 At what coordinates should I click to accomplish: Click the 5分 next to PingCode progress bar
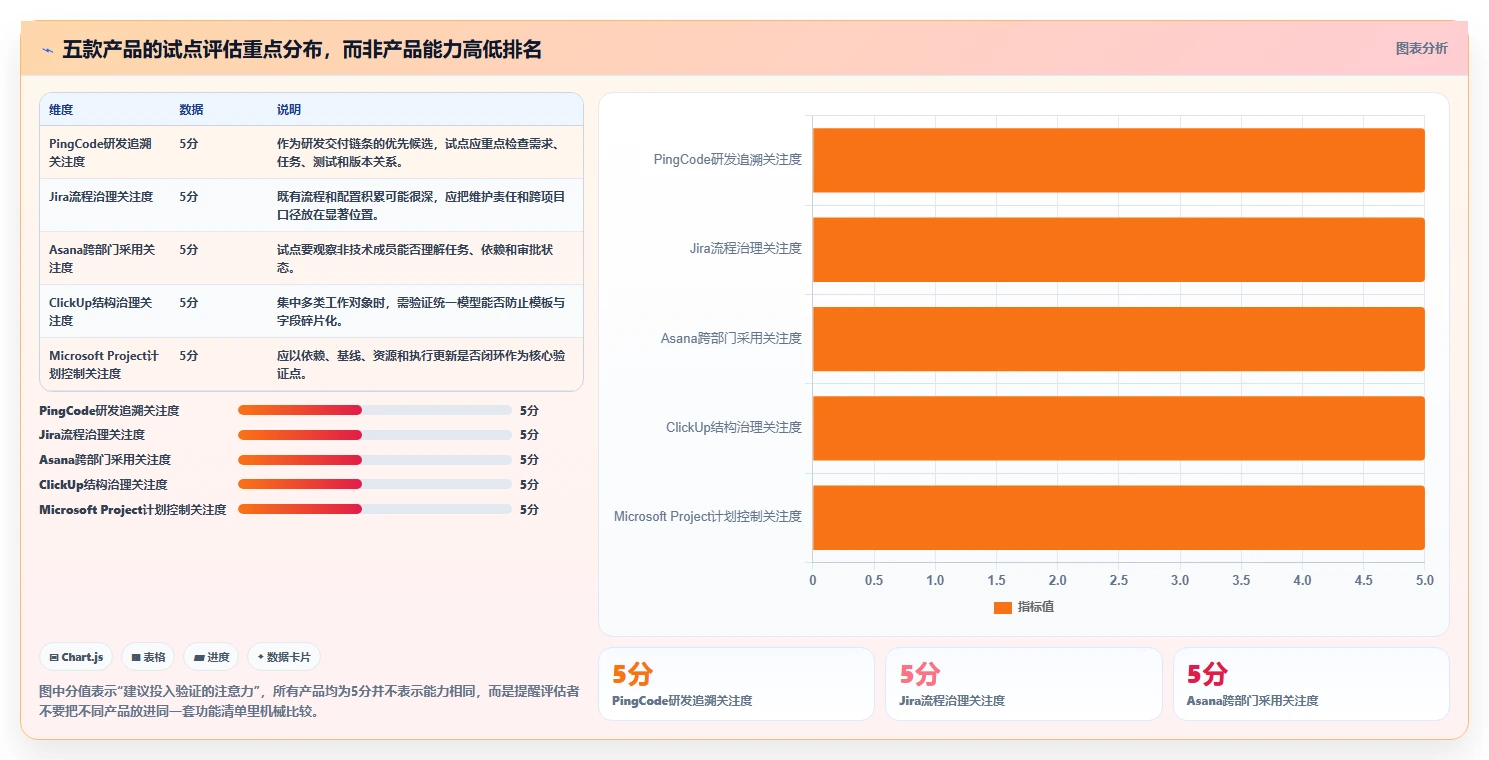click(529, 410)
